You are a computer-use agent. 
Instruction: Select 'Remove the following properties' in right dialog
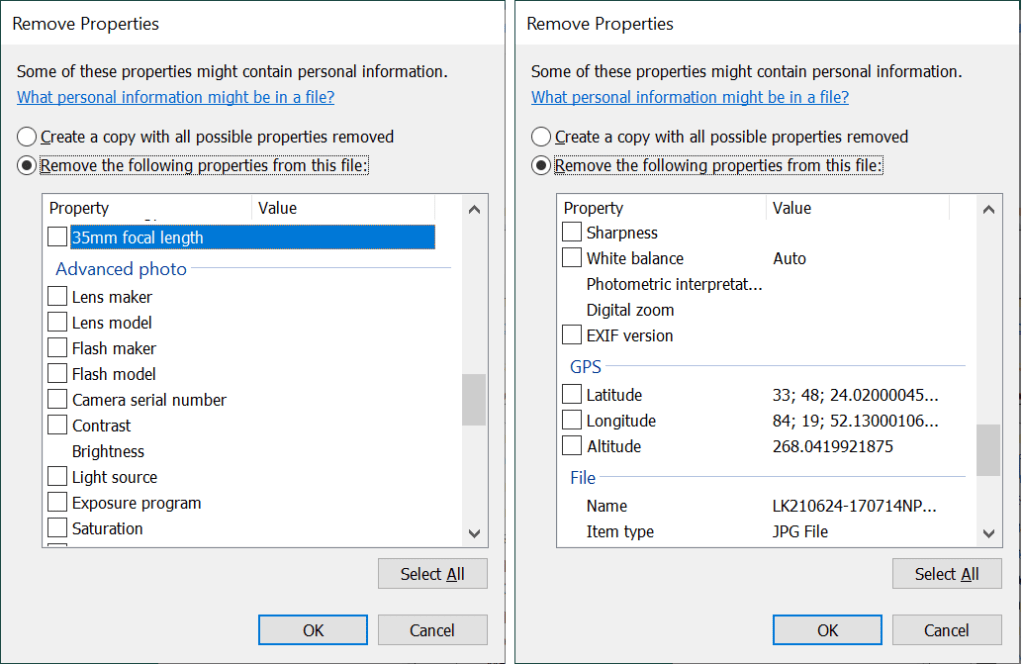(x=541, y=166)
